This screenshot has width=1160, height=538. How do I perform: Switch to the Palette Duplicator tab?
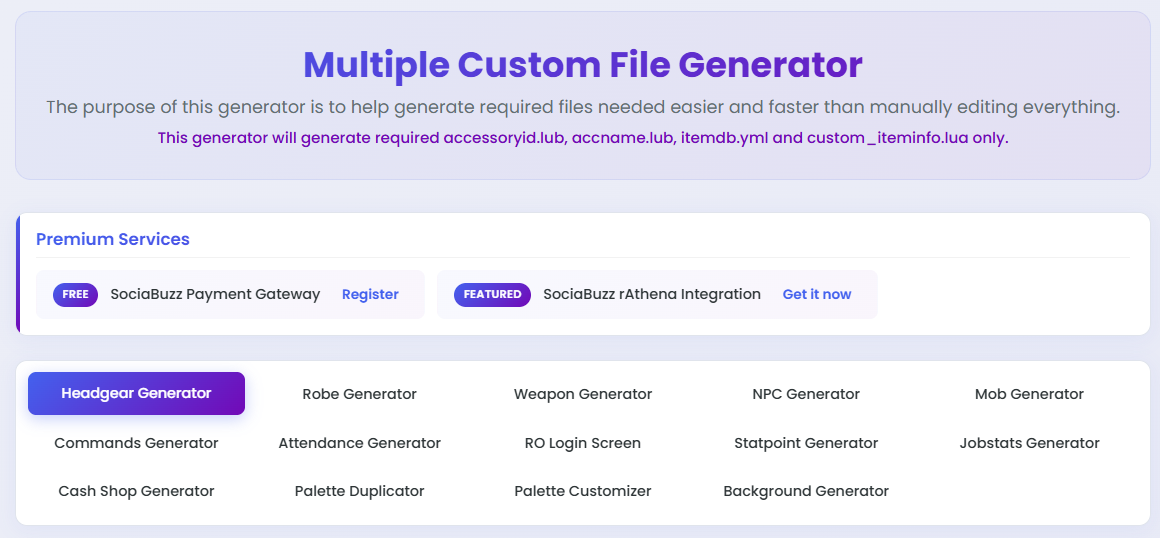coord(360,491)
